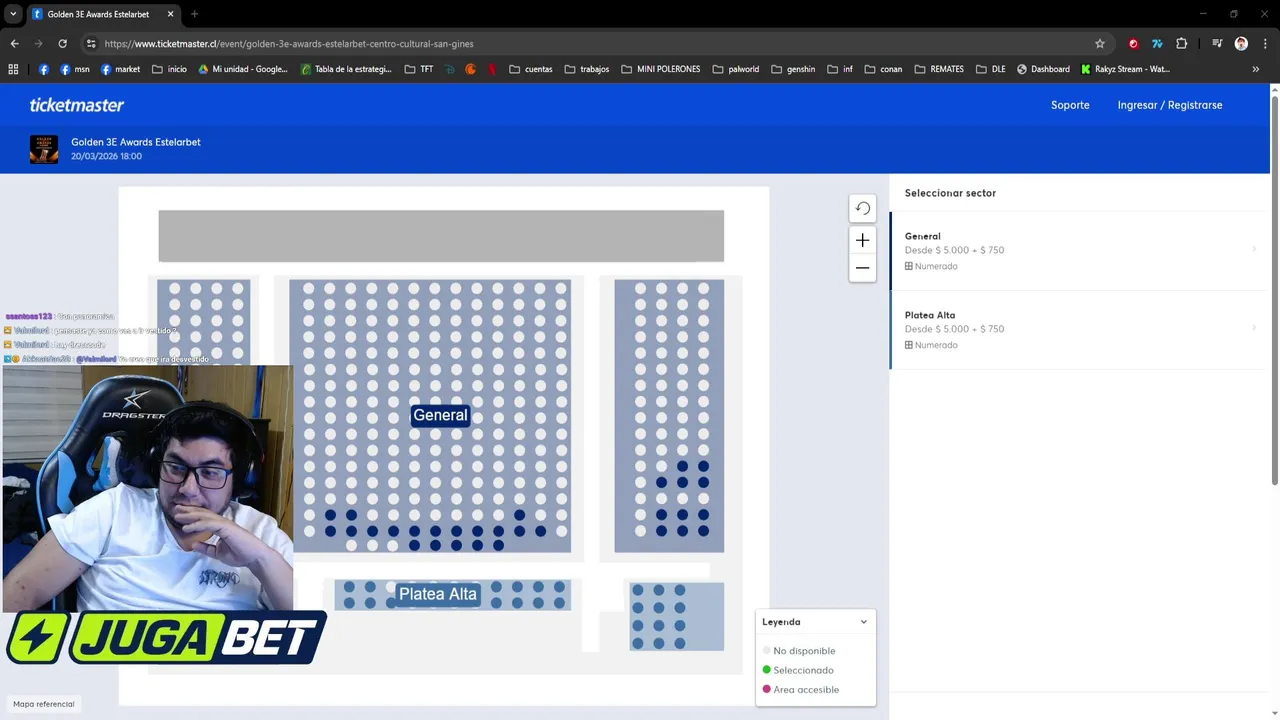
Task: Open the market bookmark
Action: click(x=120, y=69)
